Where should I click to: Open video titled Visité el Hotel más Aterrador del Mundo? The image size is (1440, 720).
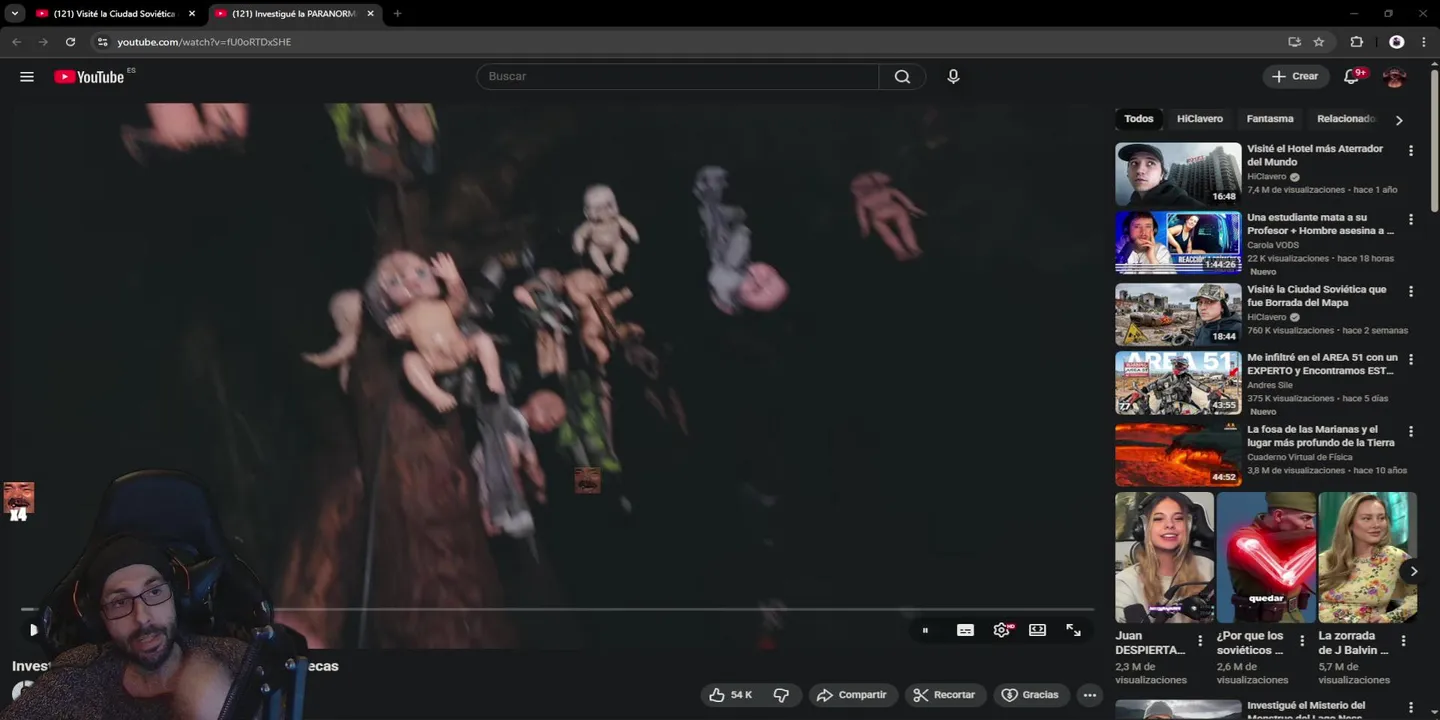pyautogui.click(x=1315, y=155)
